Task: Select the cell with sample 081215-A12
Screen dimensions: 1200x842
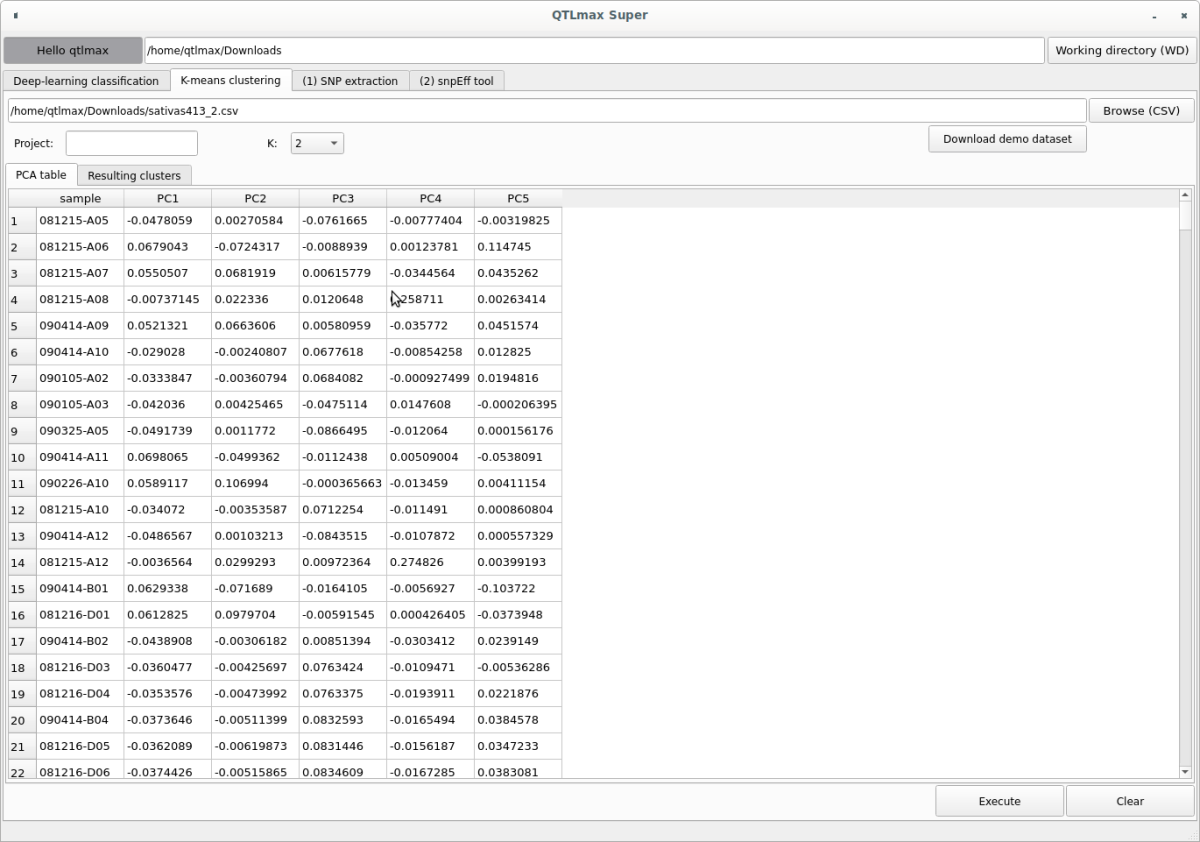Action: tap(80, 562)
